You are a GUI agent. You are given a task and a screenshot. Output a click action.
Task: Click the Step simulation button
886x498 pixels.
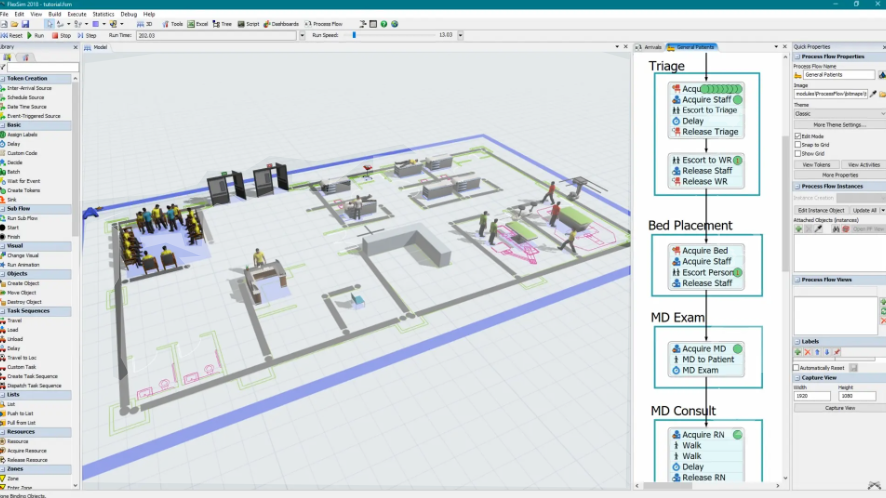point(87,35)
